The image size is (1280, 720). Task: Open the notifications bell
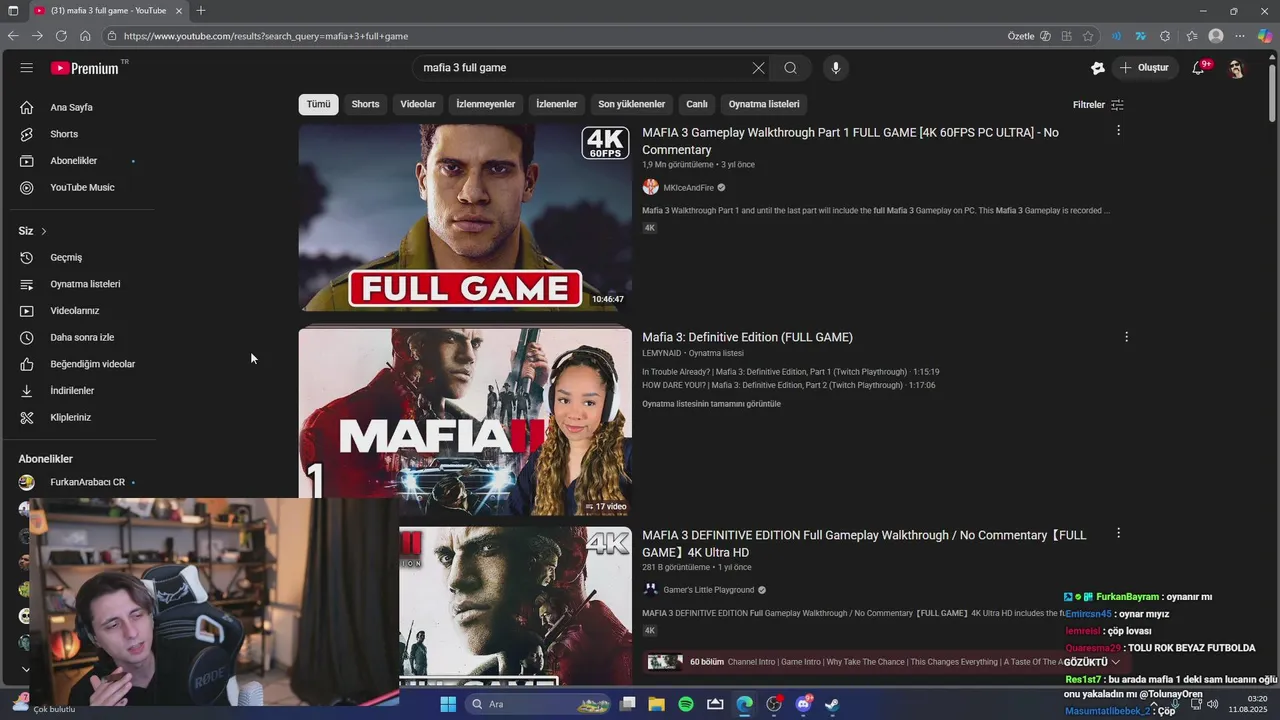pyautogui.click(x=1199, y=68)
